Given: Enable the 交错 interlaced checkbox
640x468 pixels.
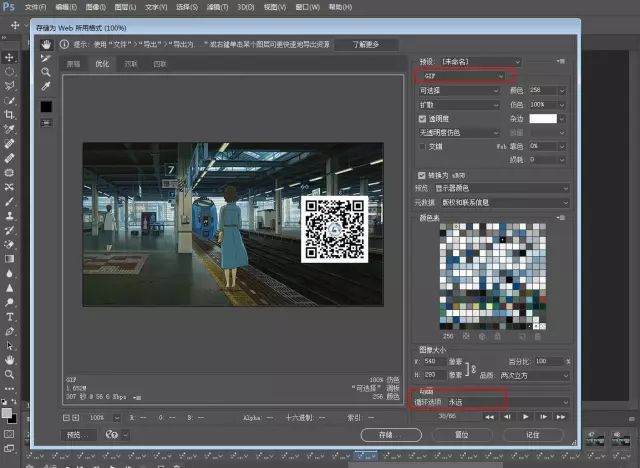Looking at the screenshot, I should coord(422,146).
